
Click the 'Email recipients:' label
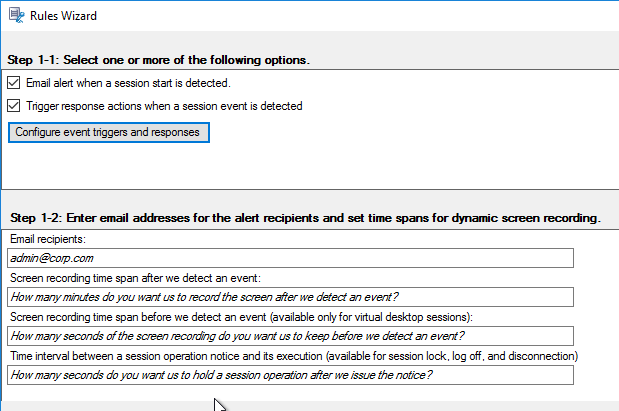coord(48,239)
